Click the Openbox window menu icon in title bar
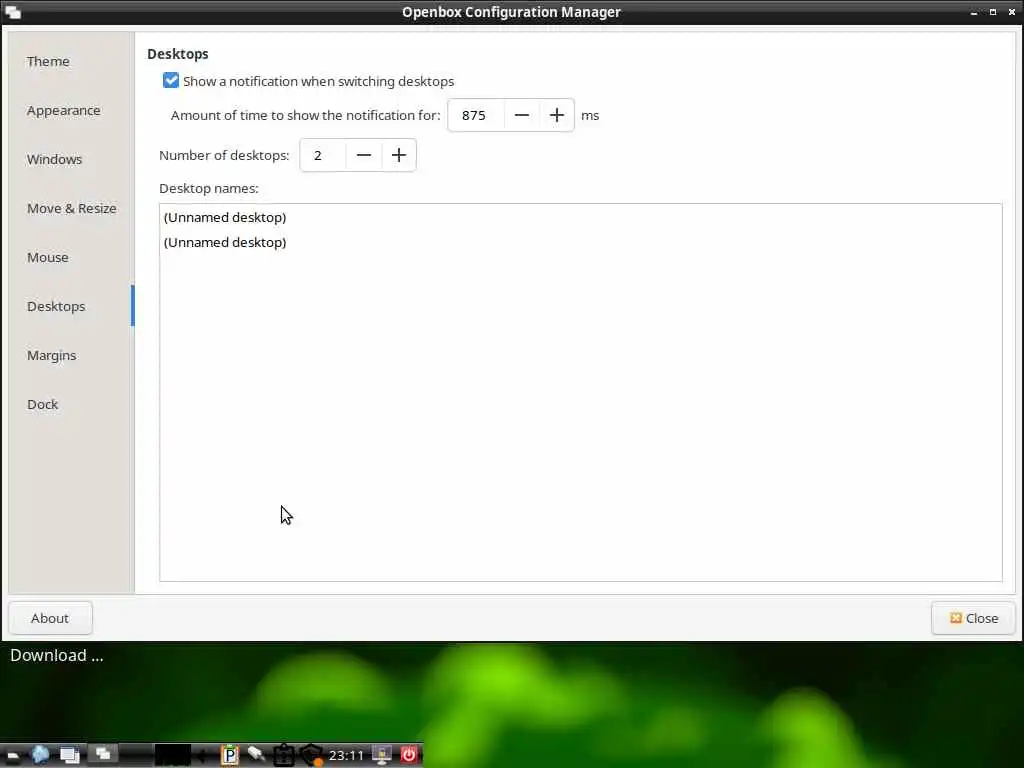This screenshot has height=768, width=1024. tap(12, 12)
